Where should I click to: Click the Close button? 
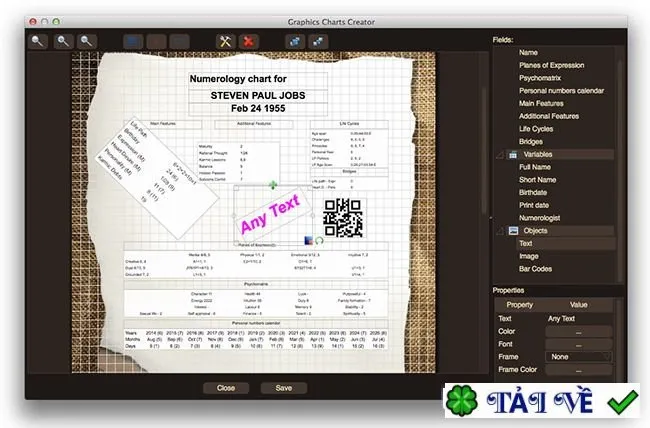click(226, 388)
